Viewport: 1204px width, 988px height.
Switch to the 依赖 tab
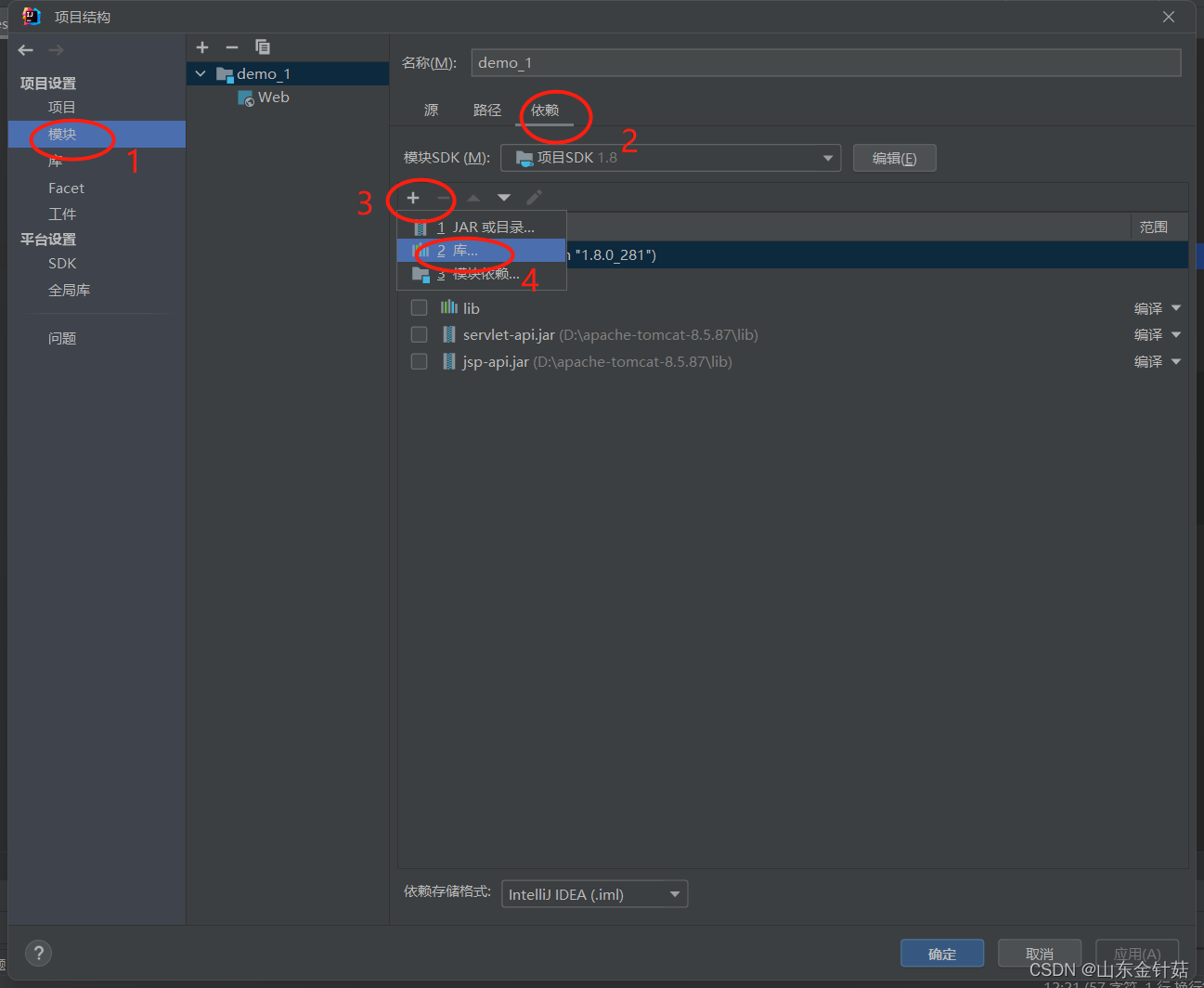[545, 110]
